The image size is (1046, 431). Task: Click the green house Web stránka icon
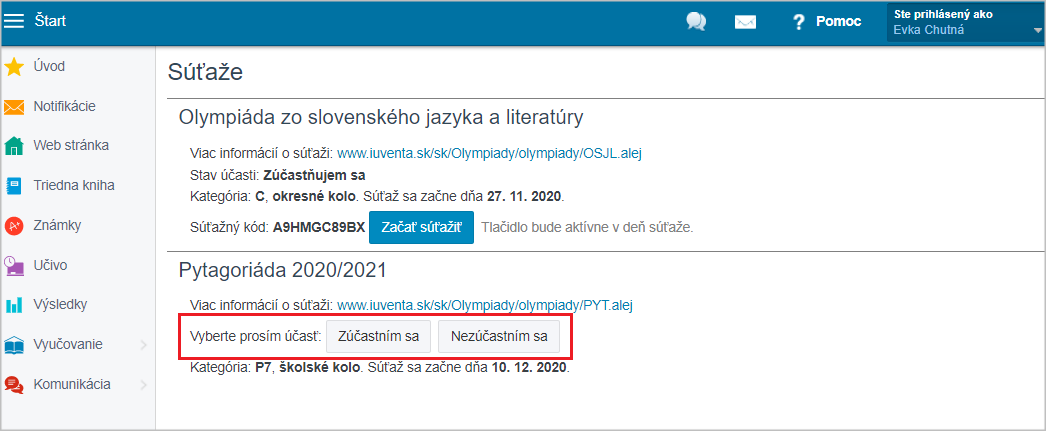pyautogui.click(x=14, y=146)
